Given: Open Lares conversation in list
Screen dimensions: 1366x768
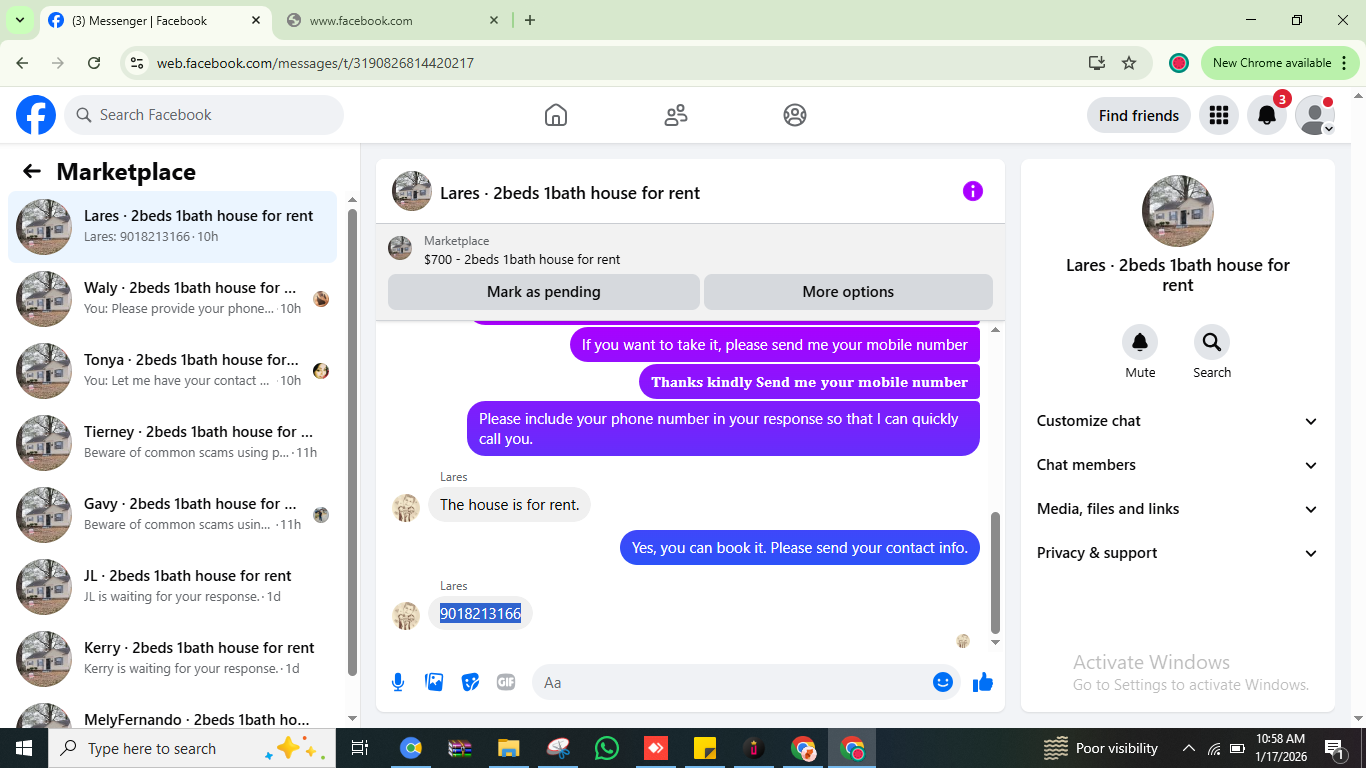Looking at the screenshot, I should coord(173,227).
